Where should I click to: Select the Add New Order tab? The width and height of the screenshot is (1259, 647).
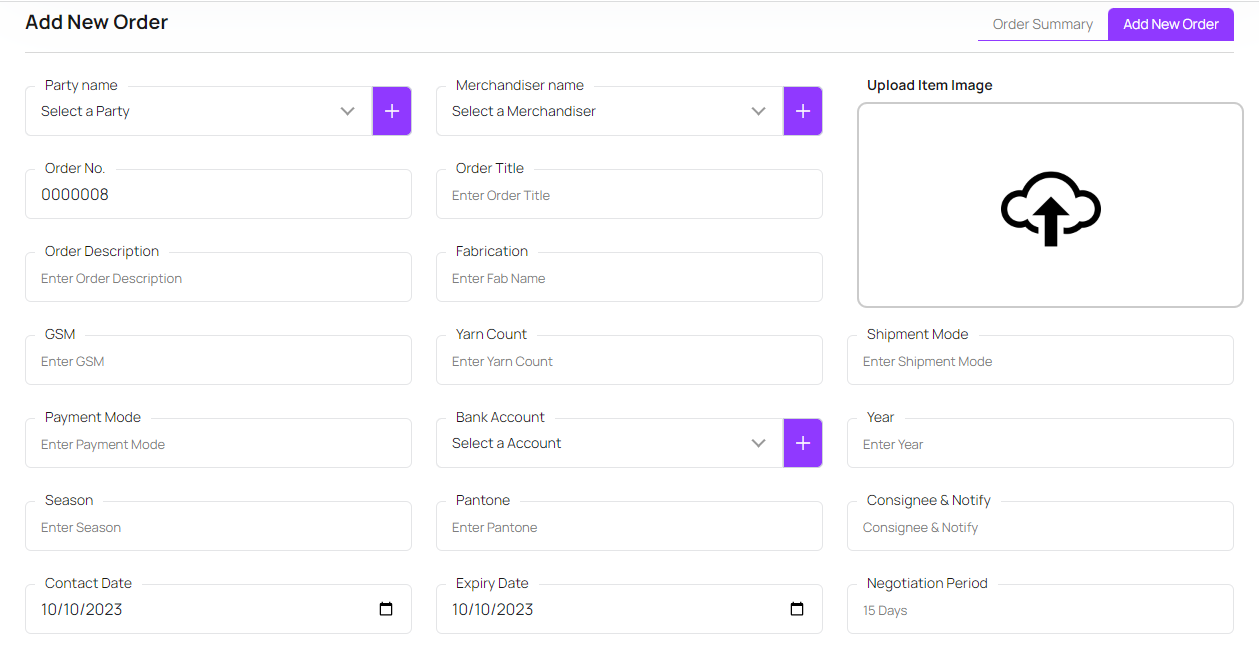(1170, 24)
